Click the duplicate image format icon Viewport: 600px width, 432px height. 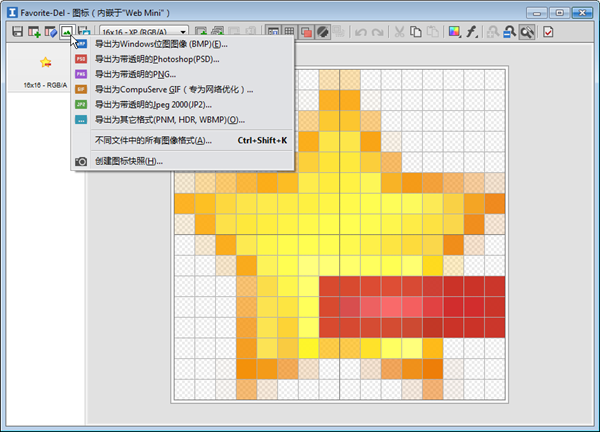tap(217, 32)
